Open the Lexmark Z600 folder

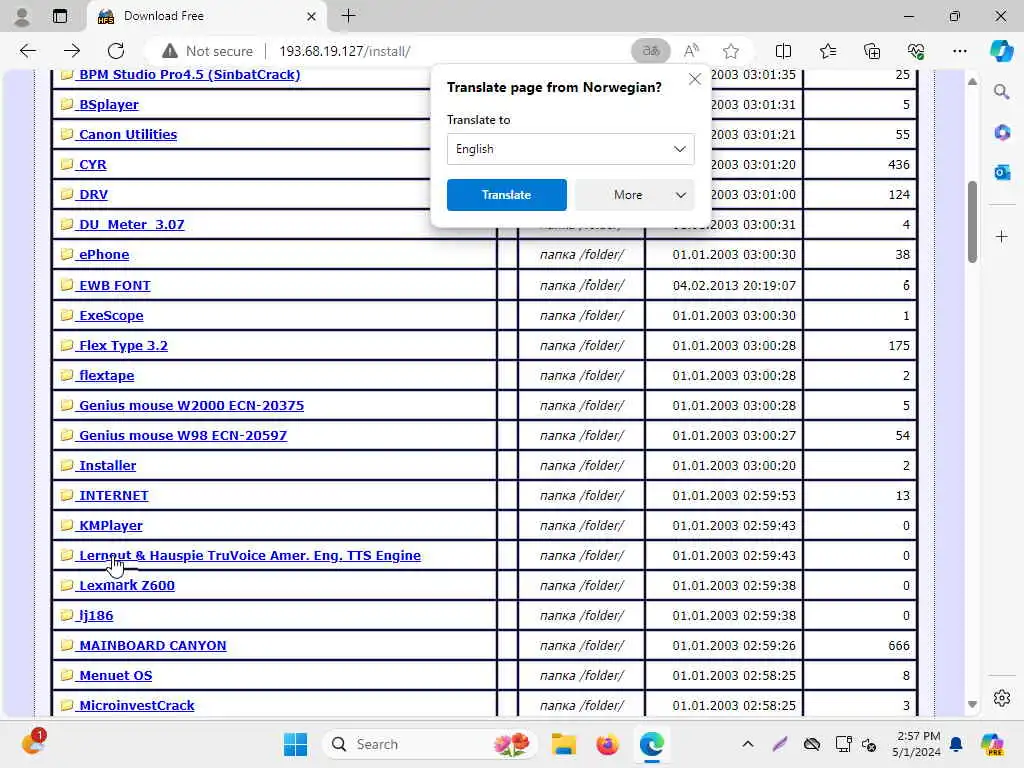(x=127, y=586)
